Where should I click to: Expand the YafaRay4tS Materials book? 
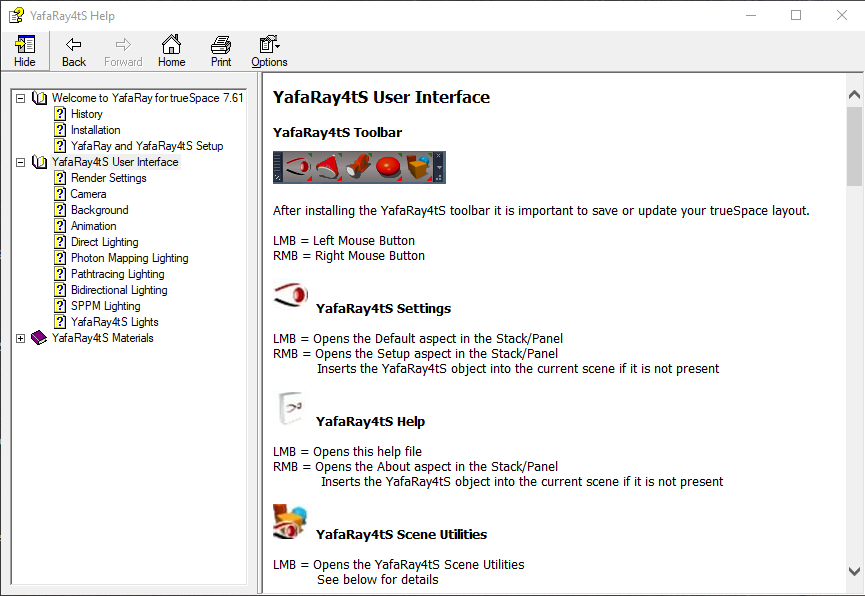20,338
